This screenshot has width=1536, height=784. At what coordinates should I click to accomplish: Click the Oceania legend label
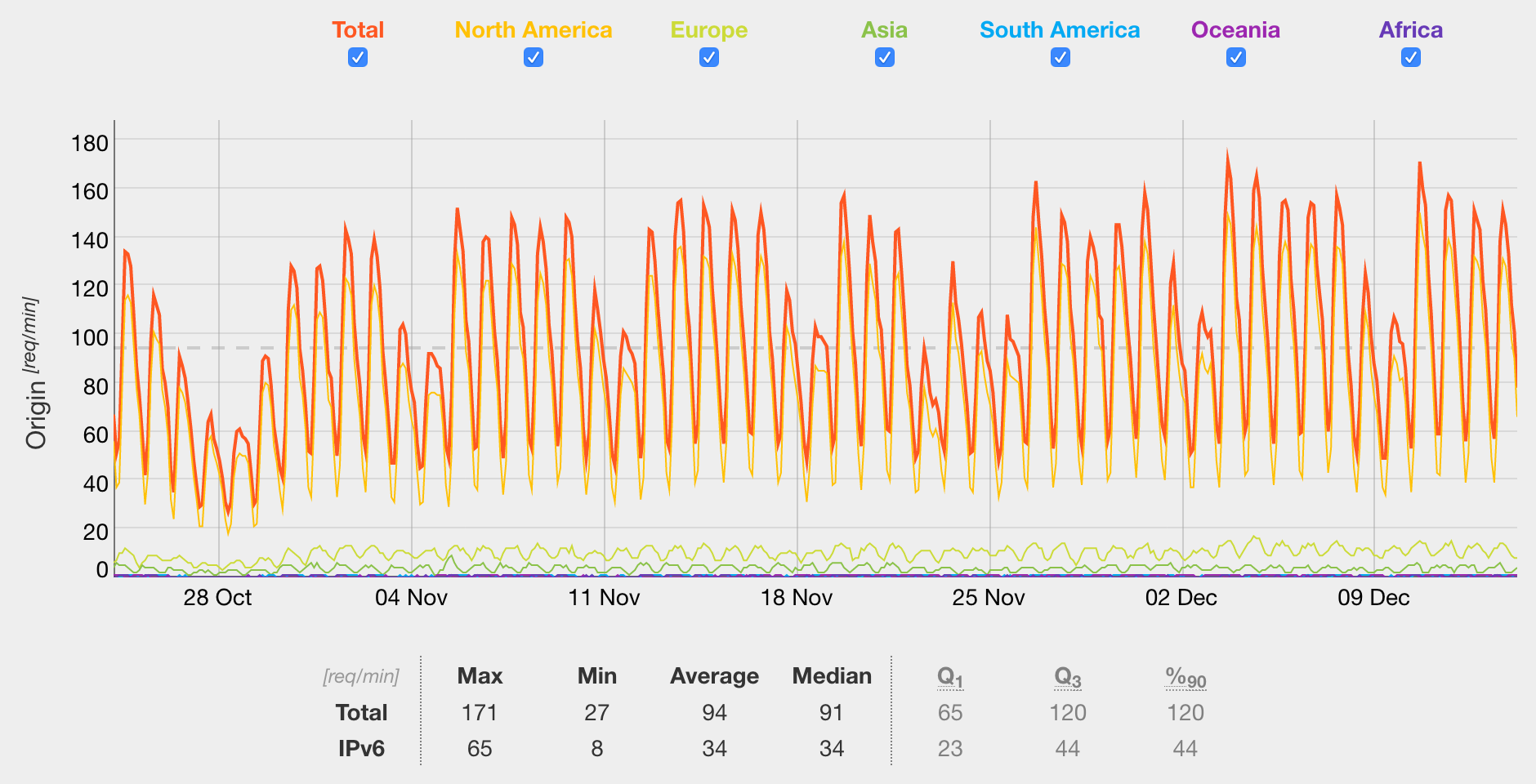point(1235,30)
